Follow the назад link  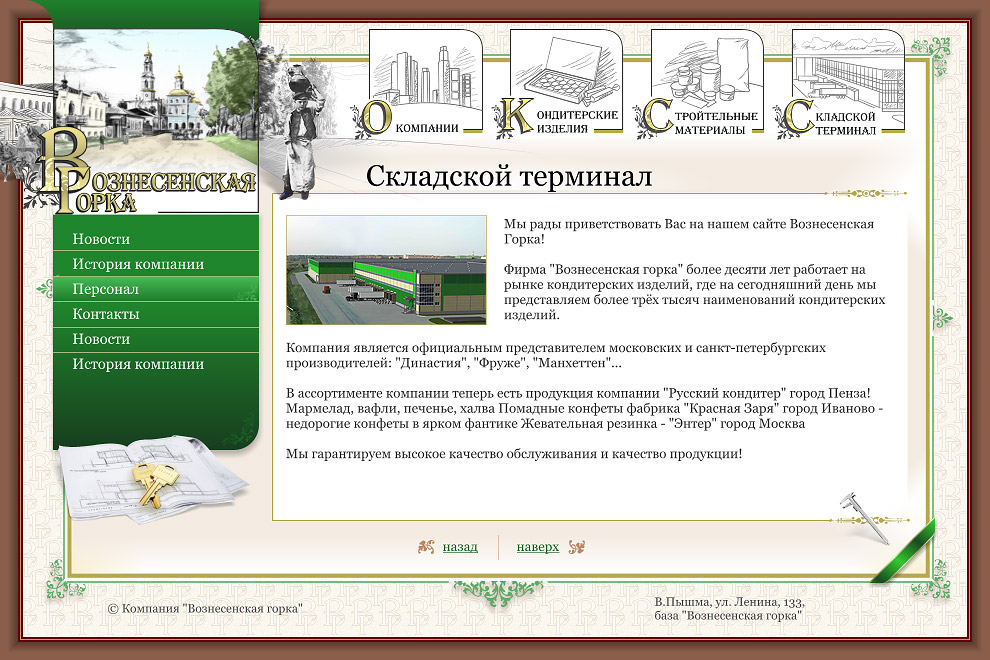click(x=460, y=547)
